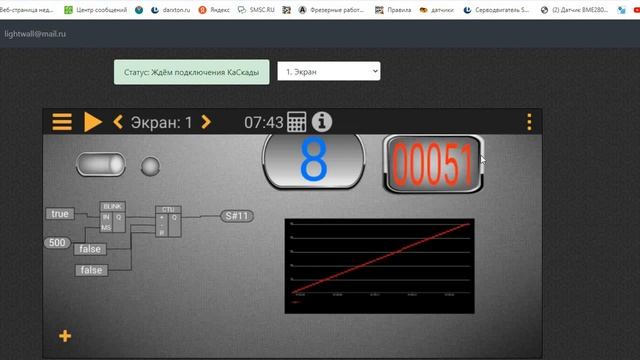This screenshot has width=640, height=360.
Task: Add an element with the plus icon
Action: (x=65, y=336)
